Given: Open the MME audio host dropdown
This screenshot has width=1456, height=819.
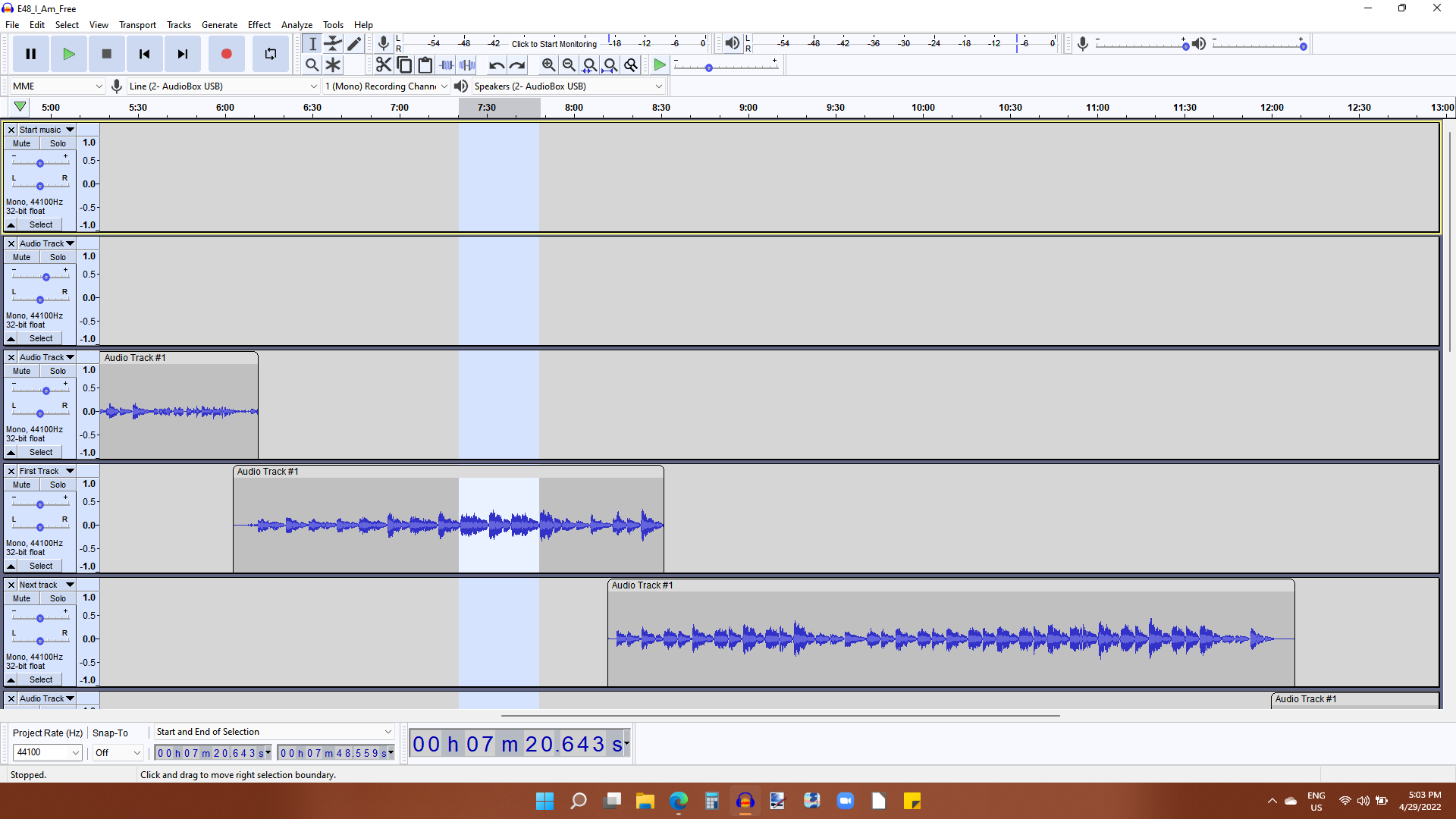Looking at the screenshot, I should tap(57, 86).
